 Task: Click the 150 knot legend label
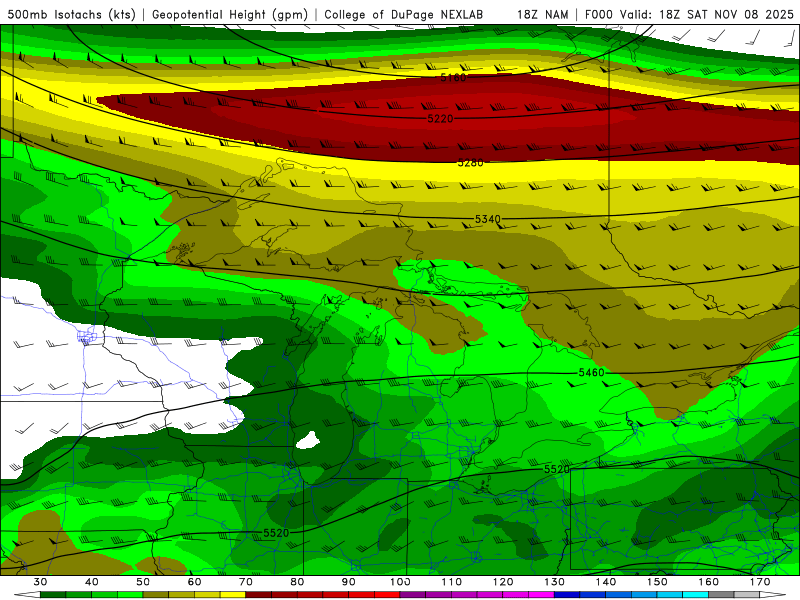(657, 582)
